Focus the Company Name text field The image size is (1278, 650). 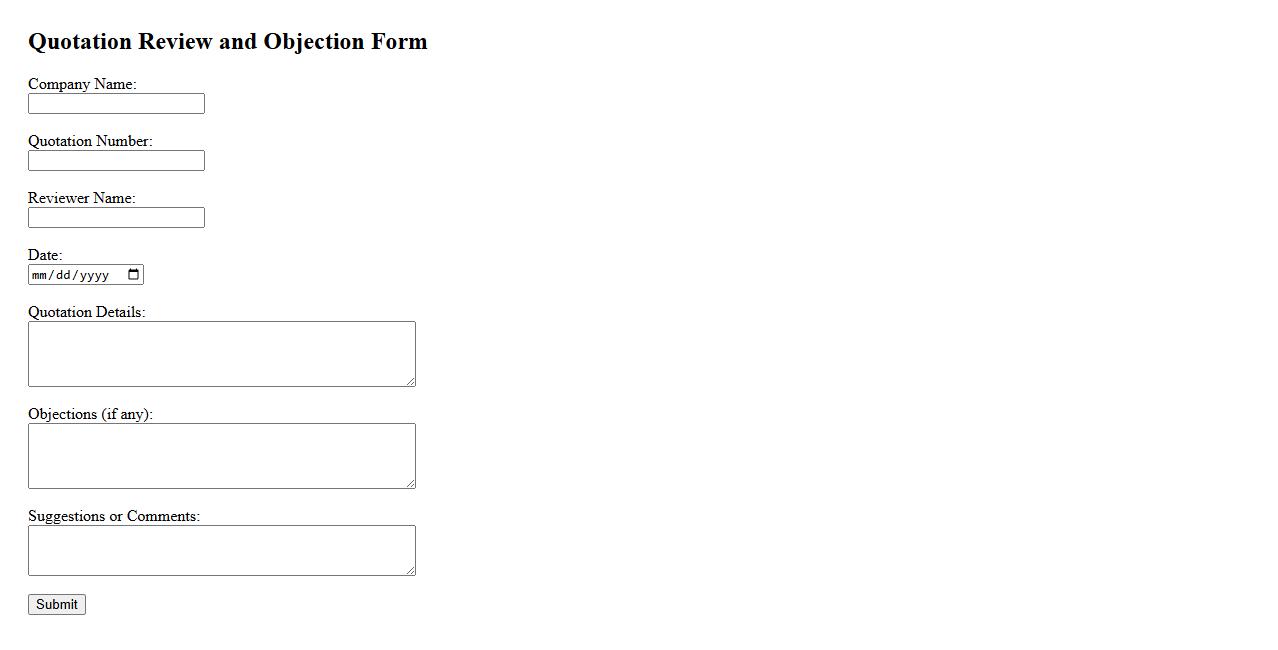tap(116, 104)
